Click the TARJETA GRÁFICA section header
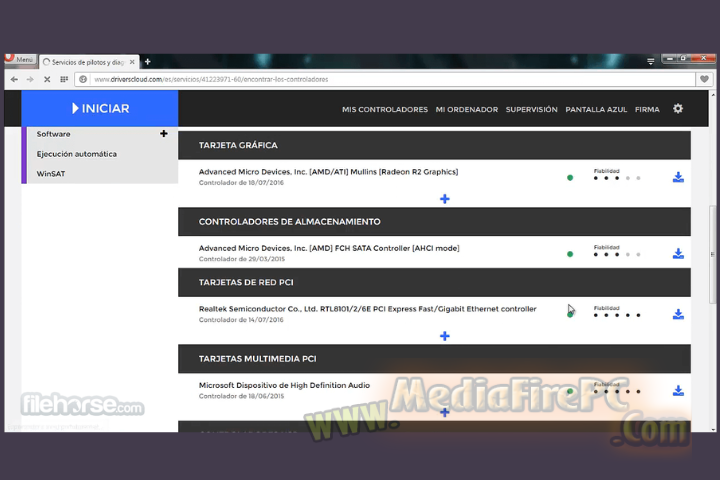Image resolution: width=720 pixels, height=480 pixels. click(x=434, y=145)
